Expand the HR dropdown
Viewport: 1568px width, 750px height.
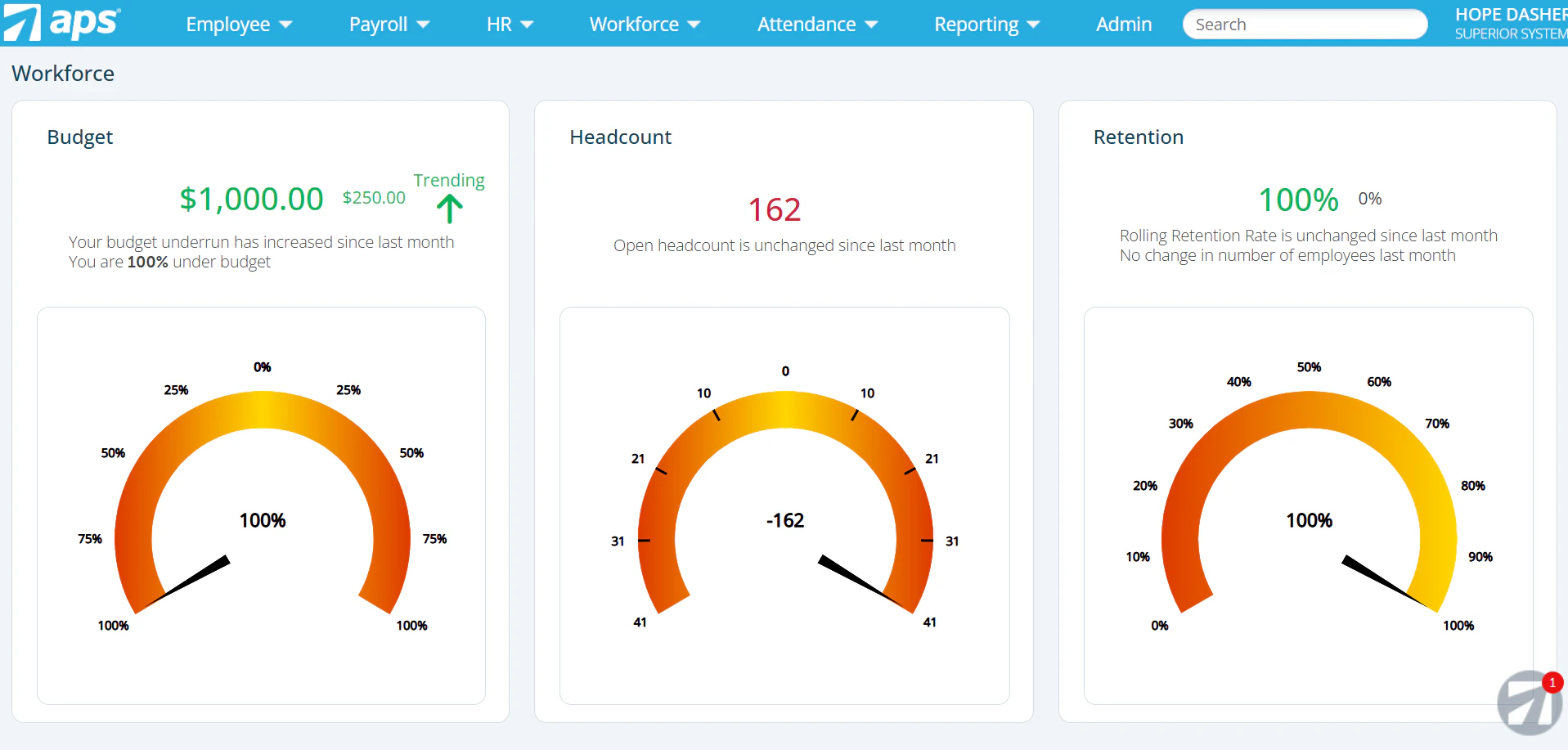point(508,24)
